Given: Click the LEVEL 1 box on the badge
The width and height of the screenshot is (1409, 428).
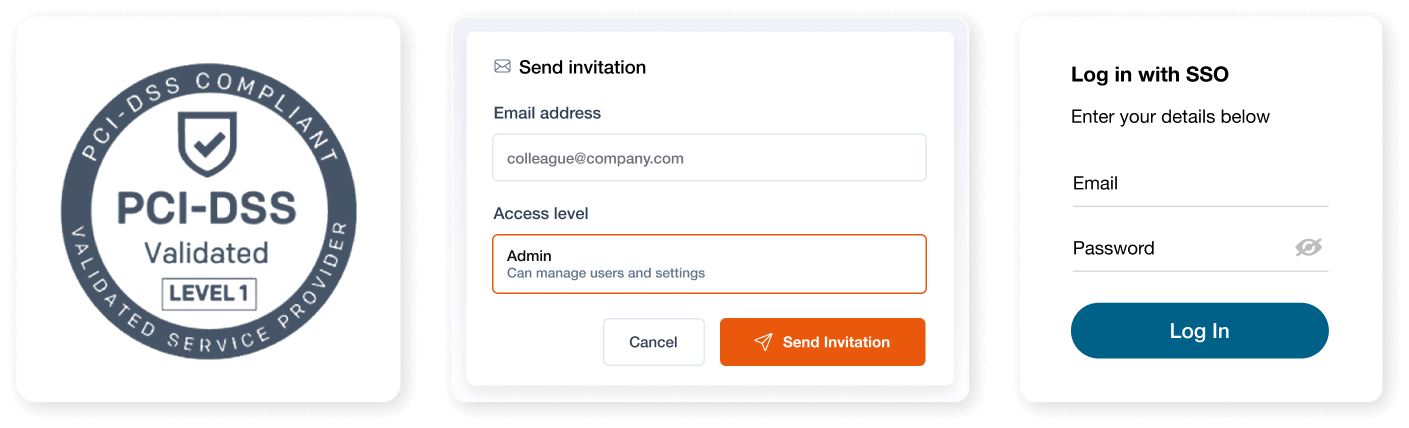Looking at the screenshot, I should pyautogui.click(x=209, y=294).
